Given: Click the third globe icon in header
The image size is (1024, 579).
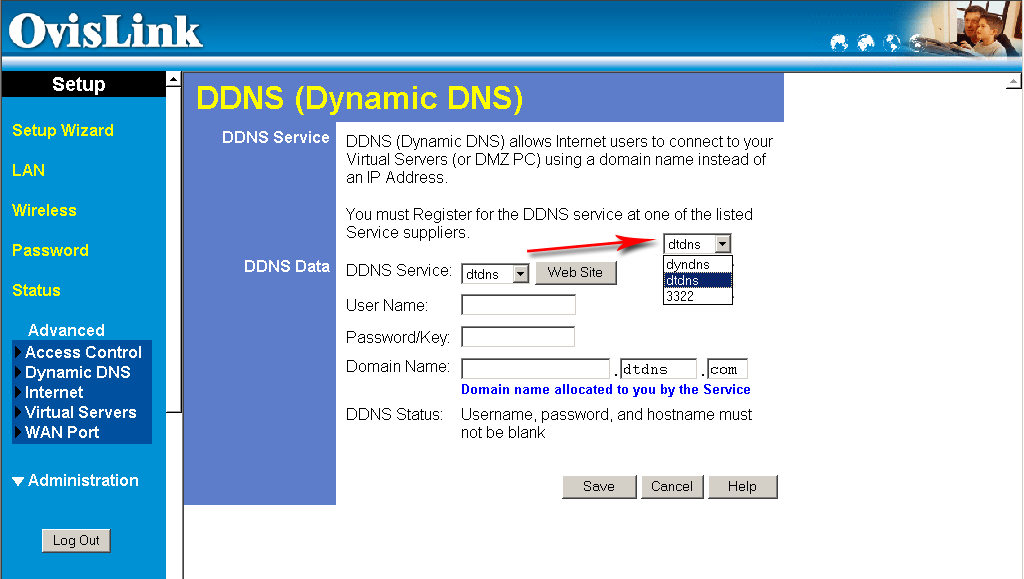Looking at the screenshot, I should tap(892, 43).
